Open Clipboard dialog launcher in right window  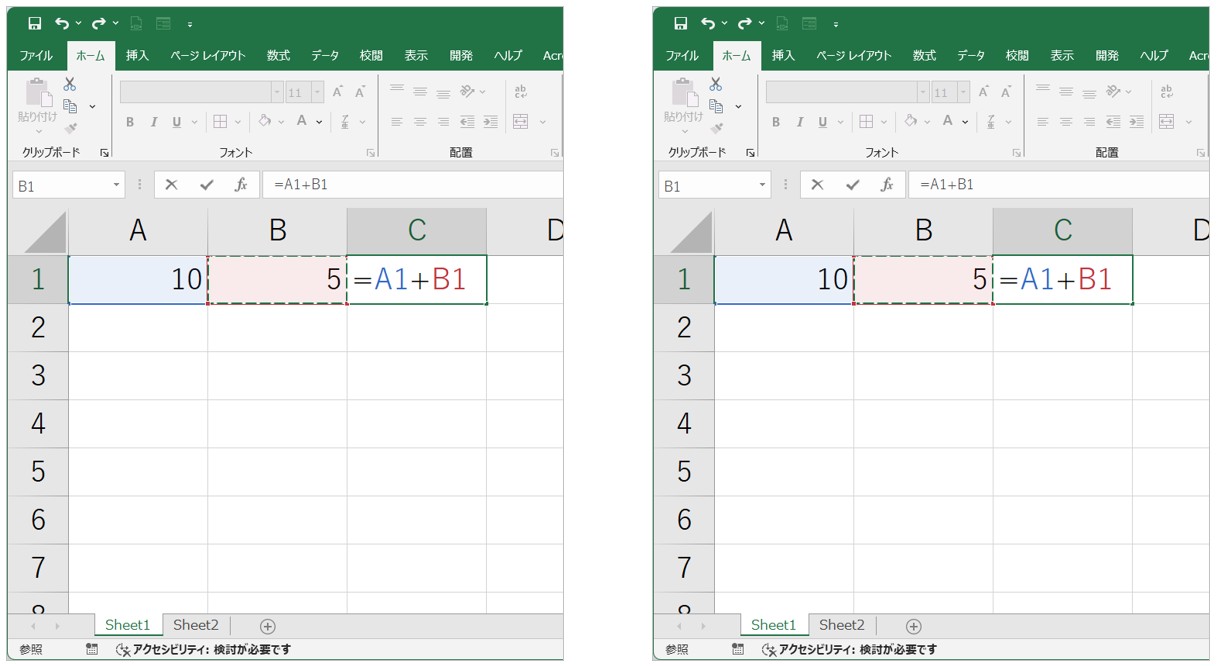750,153
